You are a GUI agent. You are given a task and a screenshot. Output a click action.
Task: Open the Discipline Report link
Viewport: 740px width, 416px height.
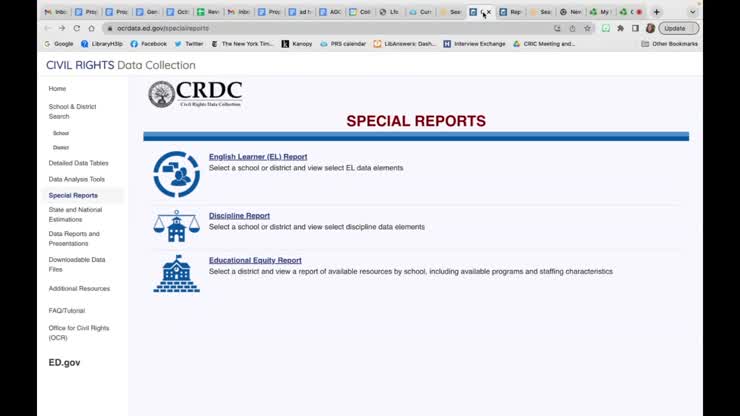239,216
